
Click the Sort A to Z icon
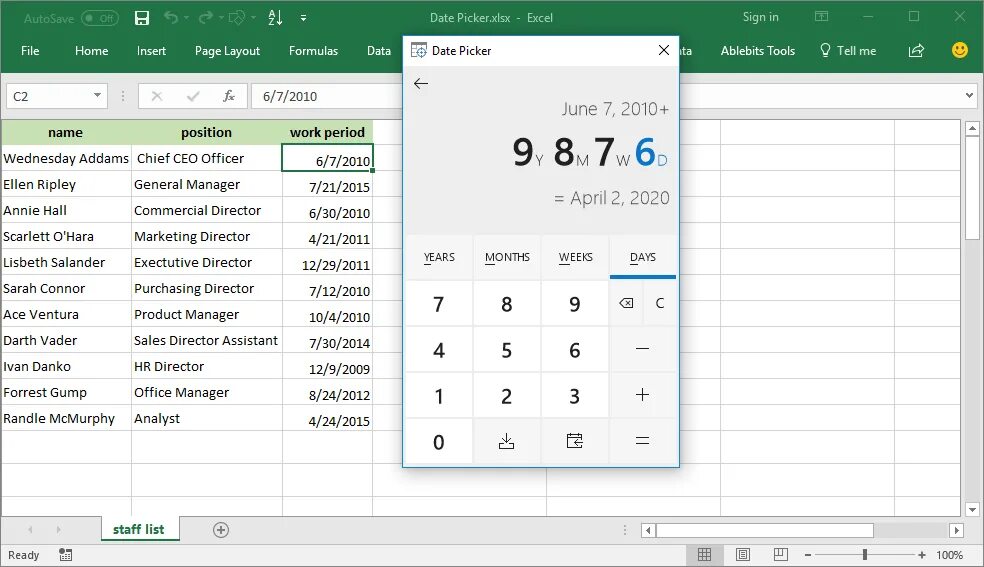point(275,18)
